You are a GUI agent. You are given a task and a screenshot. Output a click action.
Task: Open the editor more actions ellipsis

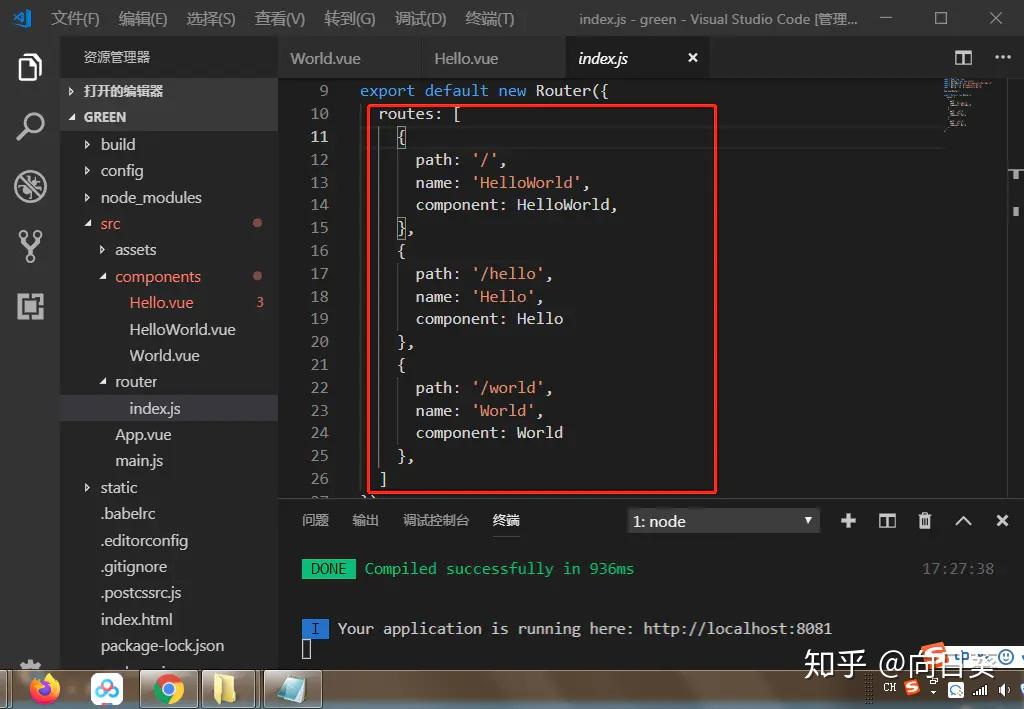pyautogui.click(x=1002, y=57)
